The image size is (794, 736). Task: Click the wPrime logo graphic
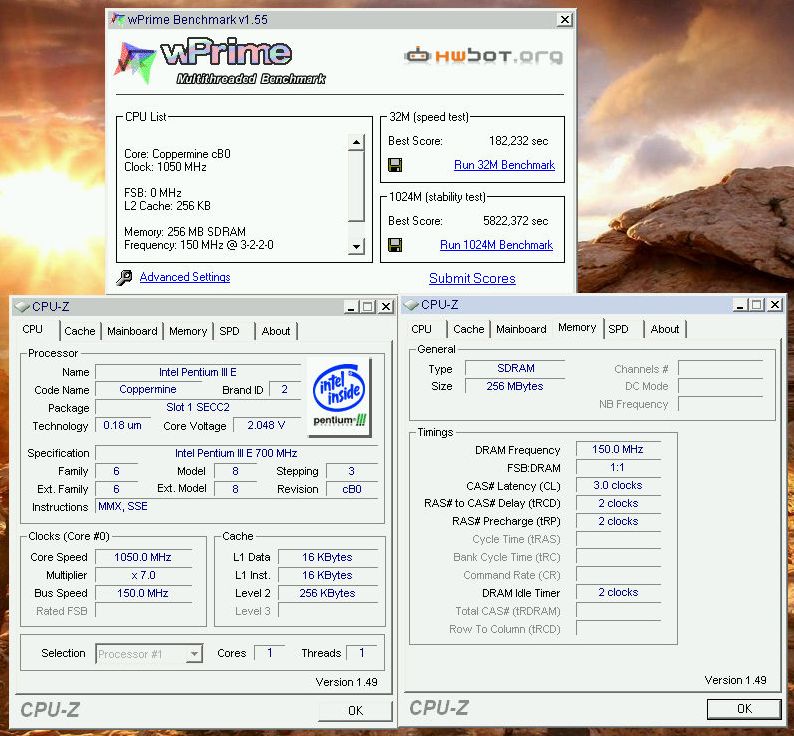(x=220, y=61)
